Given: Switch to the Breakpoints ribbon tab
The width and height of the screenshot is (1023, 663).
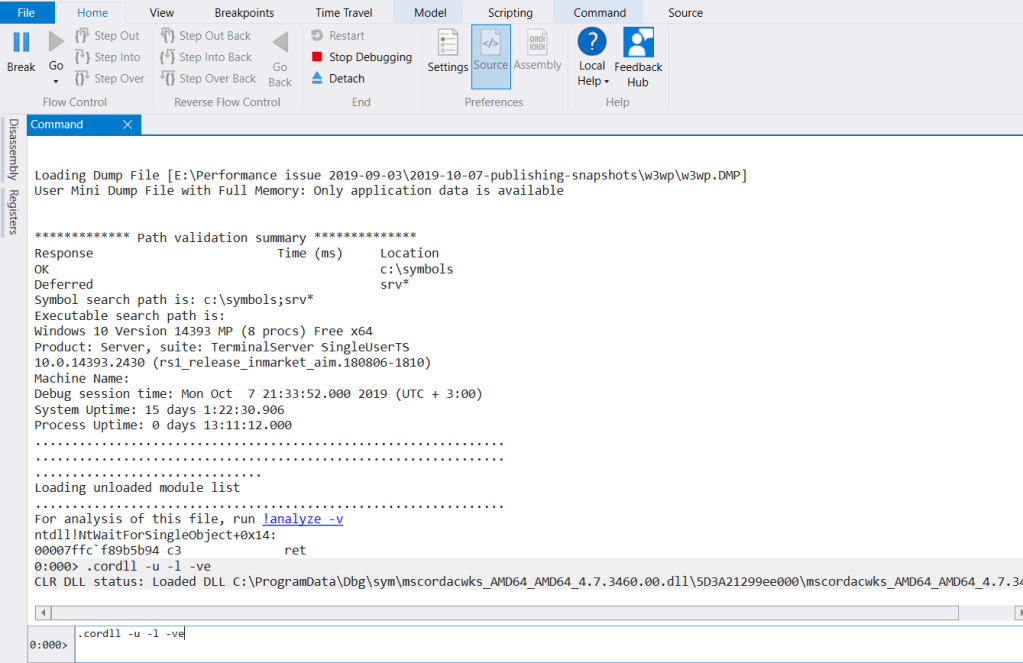Looking at the screenshot, I should tap(244, 13).
